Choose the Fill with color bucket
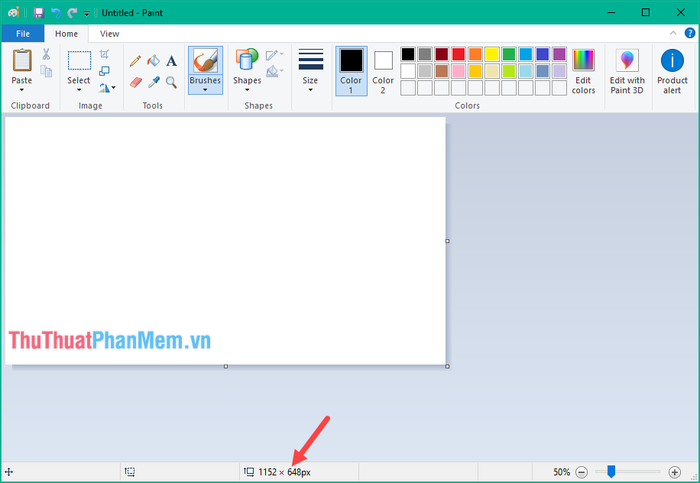Image resolution: width=700 pixels, height=483 pixels. point(153,61)
